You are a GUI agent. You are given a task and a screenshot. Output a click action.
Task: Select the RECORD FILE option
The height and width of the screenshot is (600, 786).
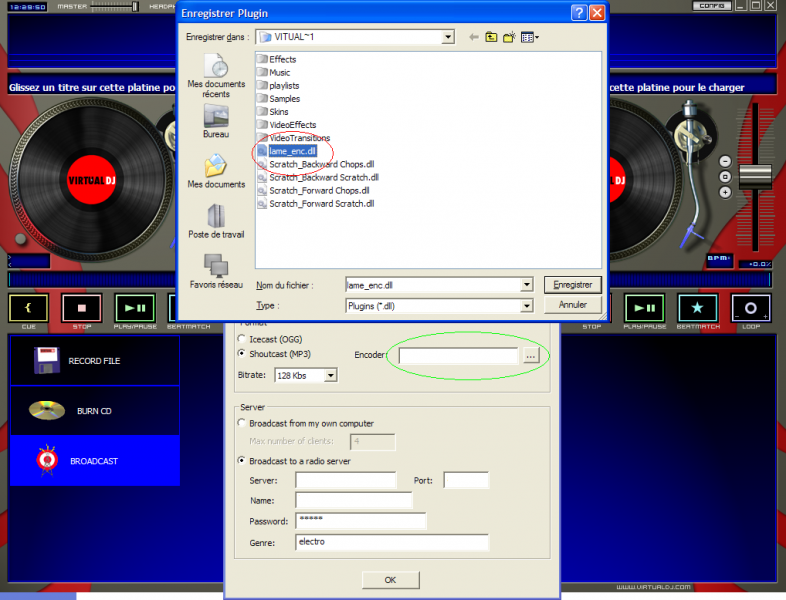[x=94, y=360]
